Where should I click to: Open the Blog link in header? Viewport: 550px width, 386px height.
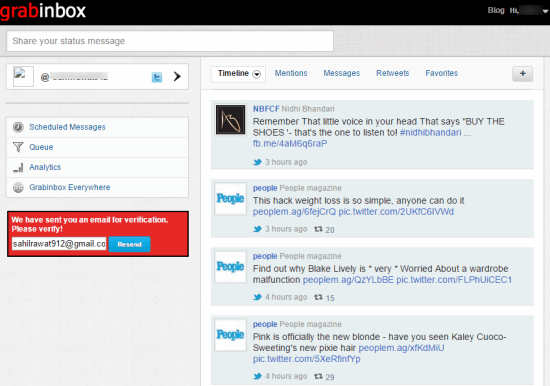[496, 11]
